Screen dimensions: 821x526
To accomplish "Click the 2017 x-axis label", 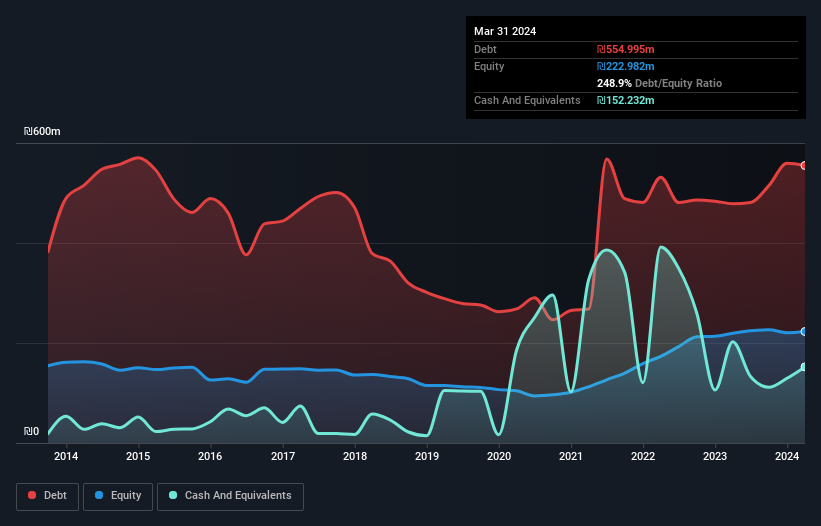I will point(283,456).
